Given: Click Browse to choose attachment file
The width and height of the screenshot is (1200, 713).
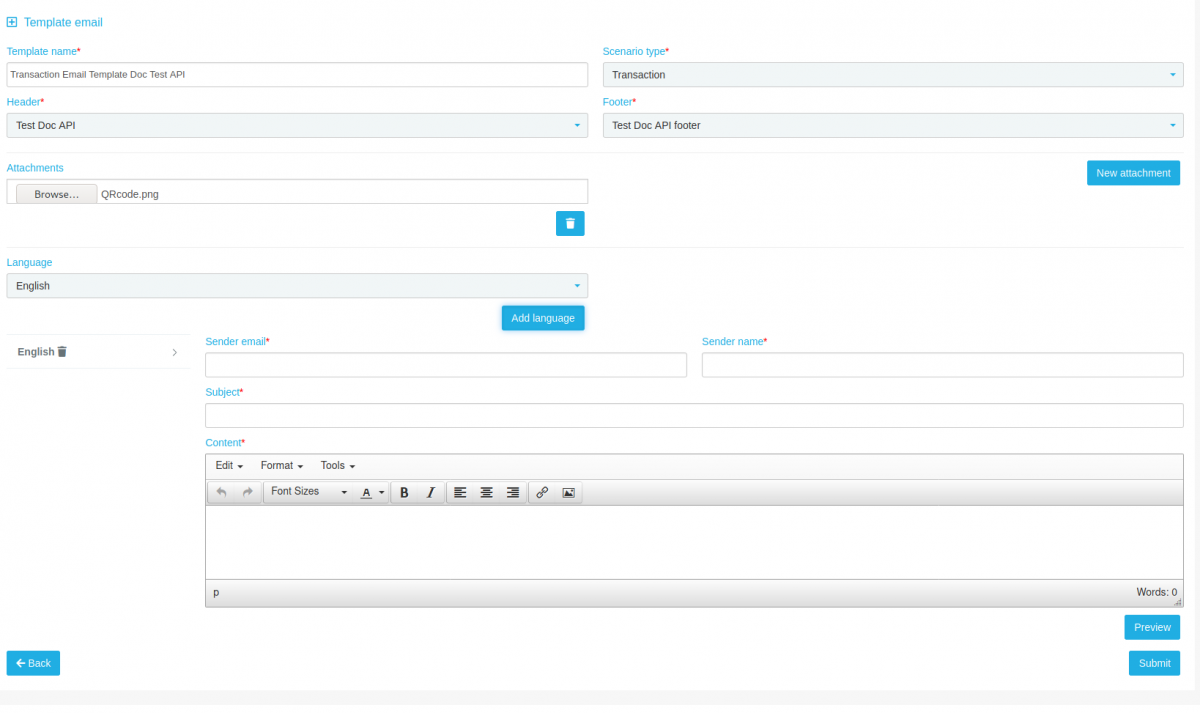Looking at the screenshot, I should [x=56, y=194].
